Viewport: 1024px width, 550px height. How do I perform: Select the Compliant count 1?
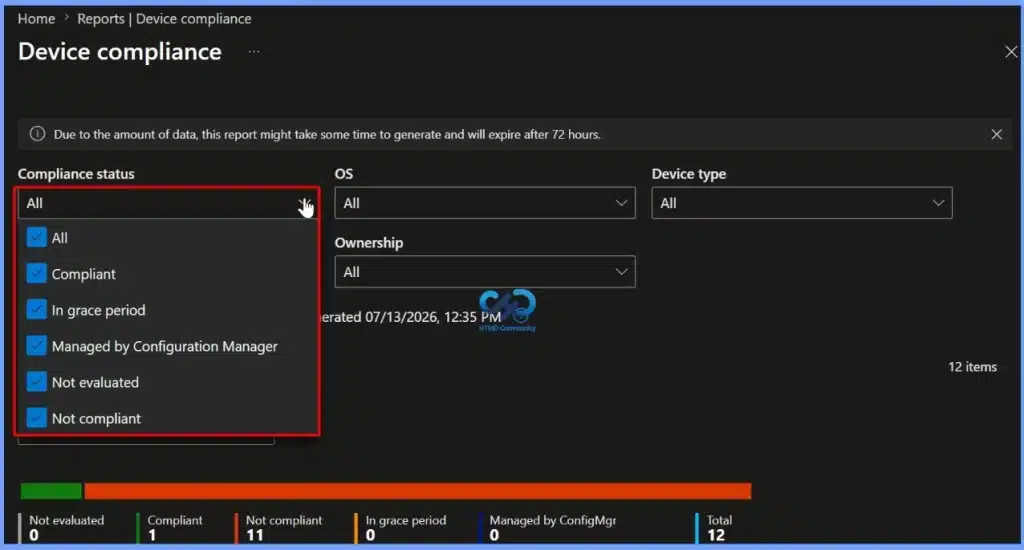tap(152, 536)
